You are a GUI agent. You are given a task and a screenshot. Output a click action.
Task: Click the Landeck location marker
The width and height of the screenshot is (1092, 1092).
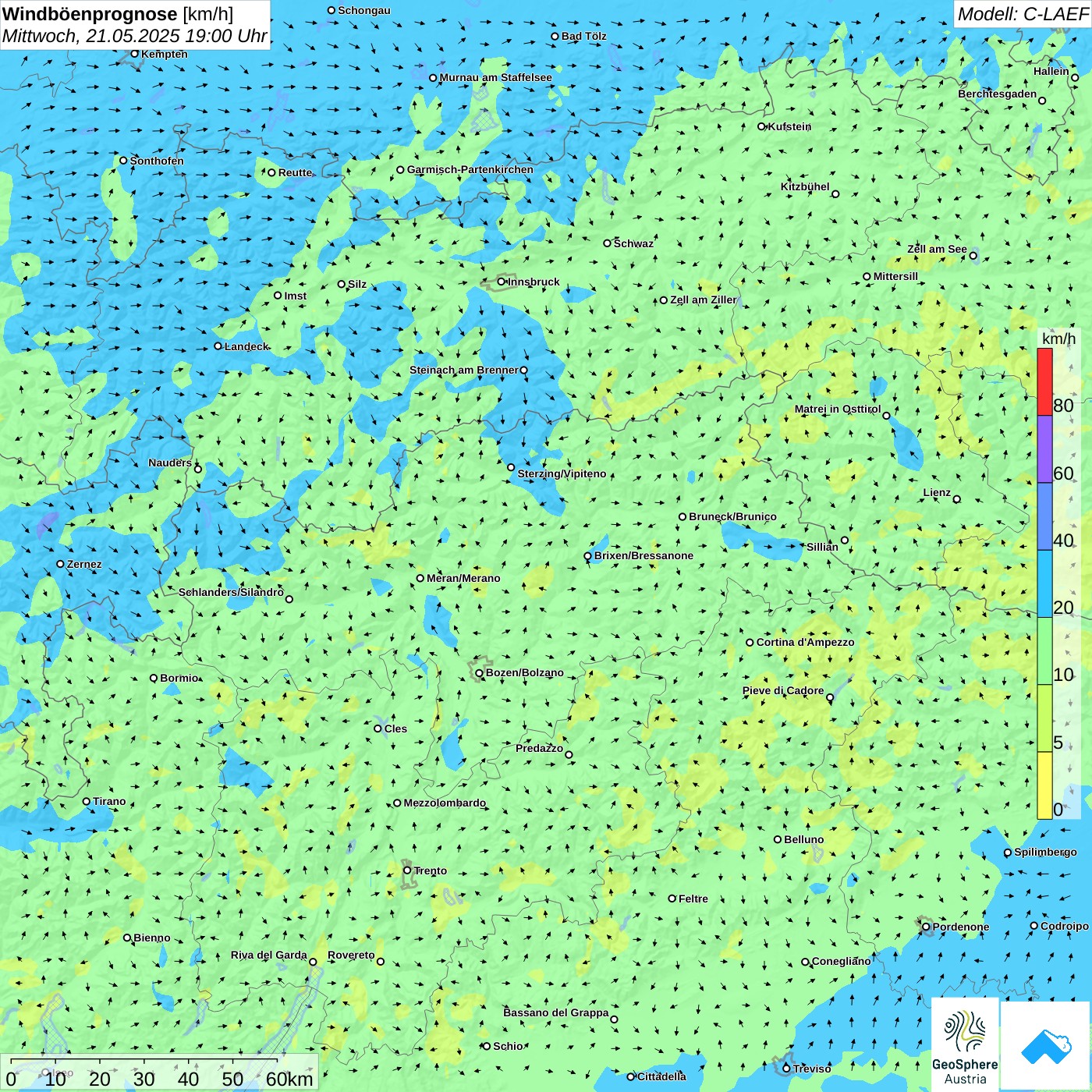[x=218, y=346]
